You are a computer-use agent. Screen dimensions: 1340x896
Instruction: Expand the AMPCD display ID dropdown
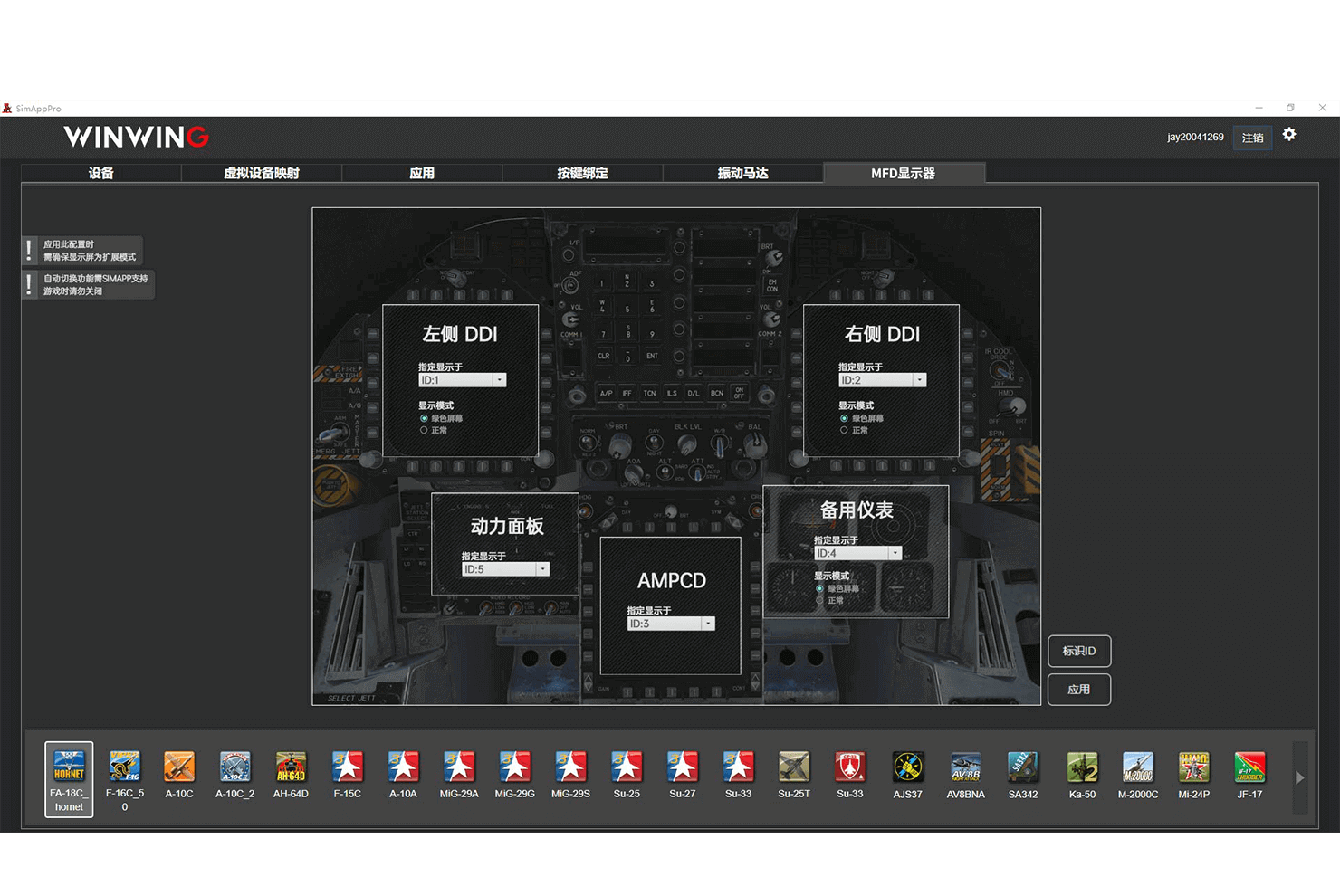(x=708, y=624)
